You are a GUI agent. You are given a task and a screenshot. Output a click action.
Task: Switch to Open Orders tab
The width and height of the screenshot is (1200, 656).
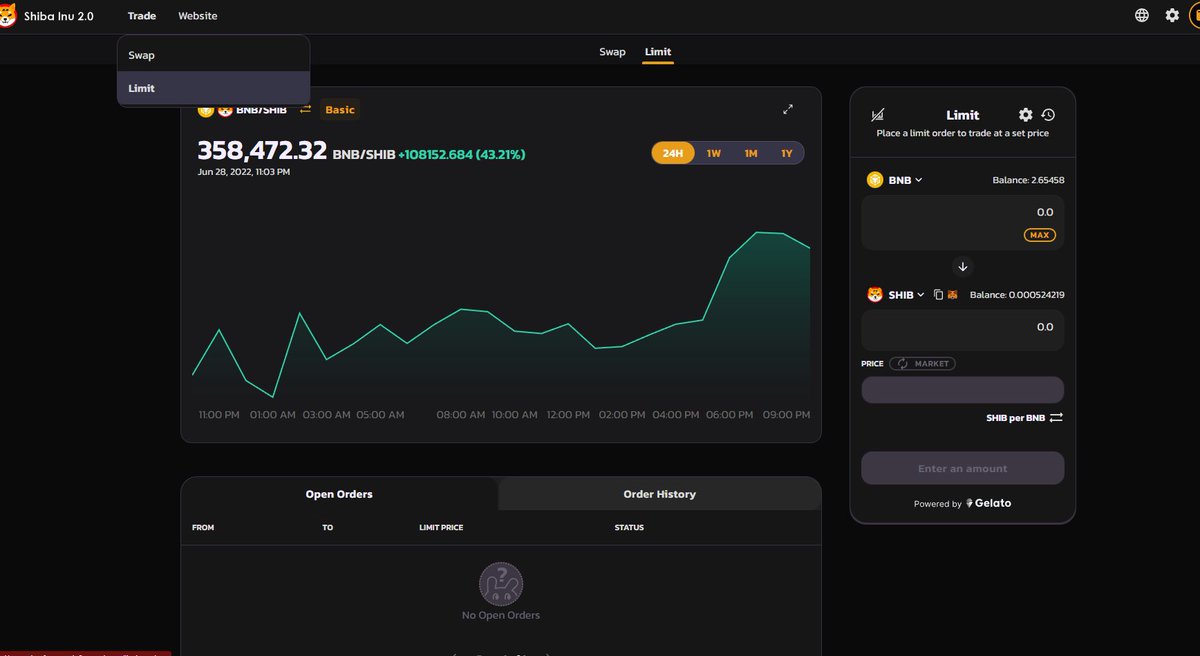point(339,494)
